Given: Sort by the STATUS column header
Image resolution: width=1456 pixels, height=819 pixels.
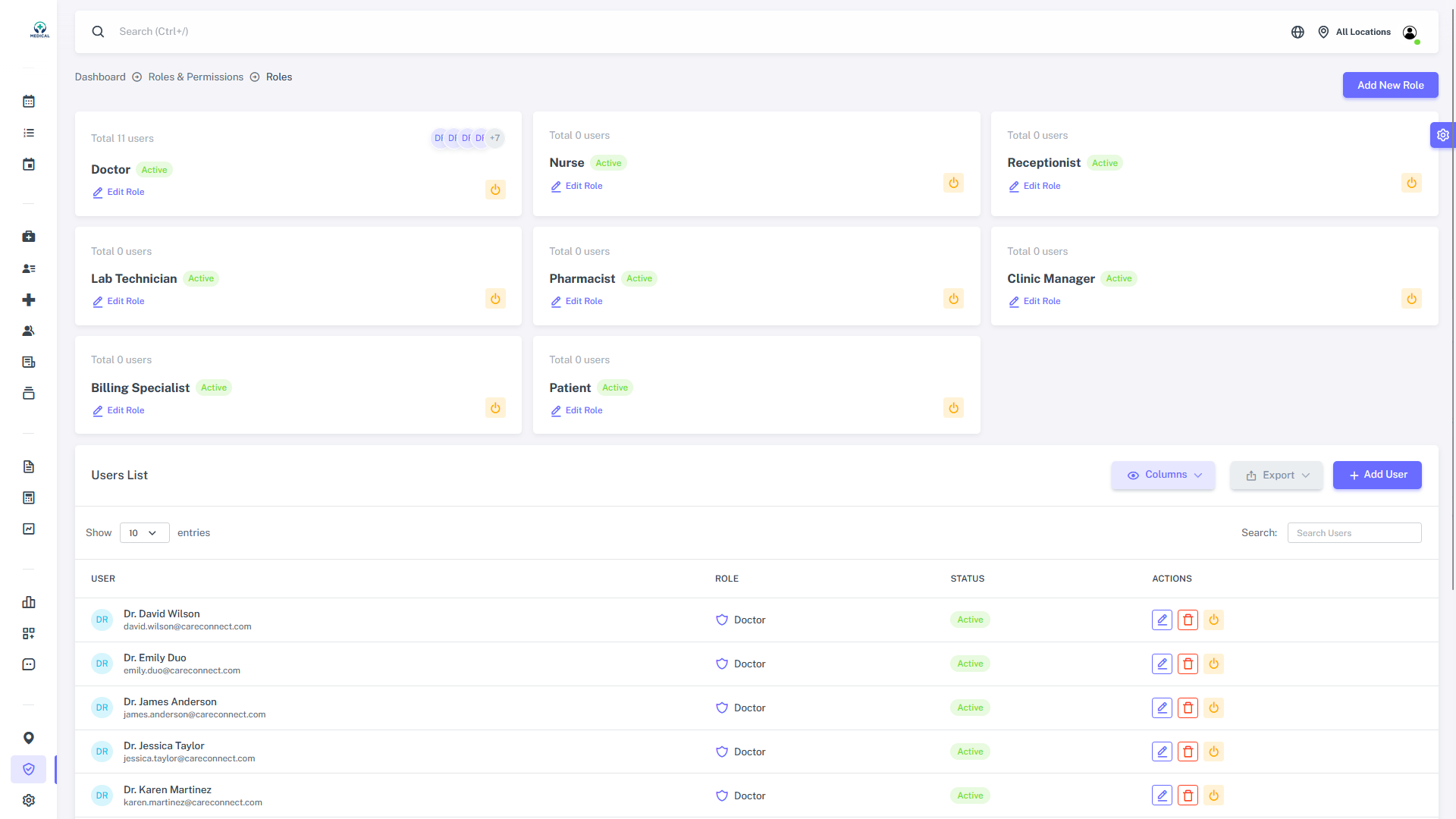Looking at the screenshot, I should coord(968,579).
